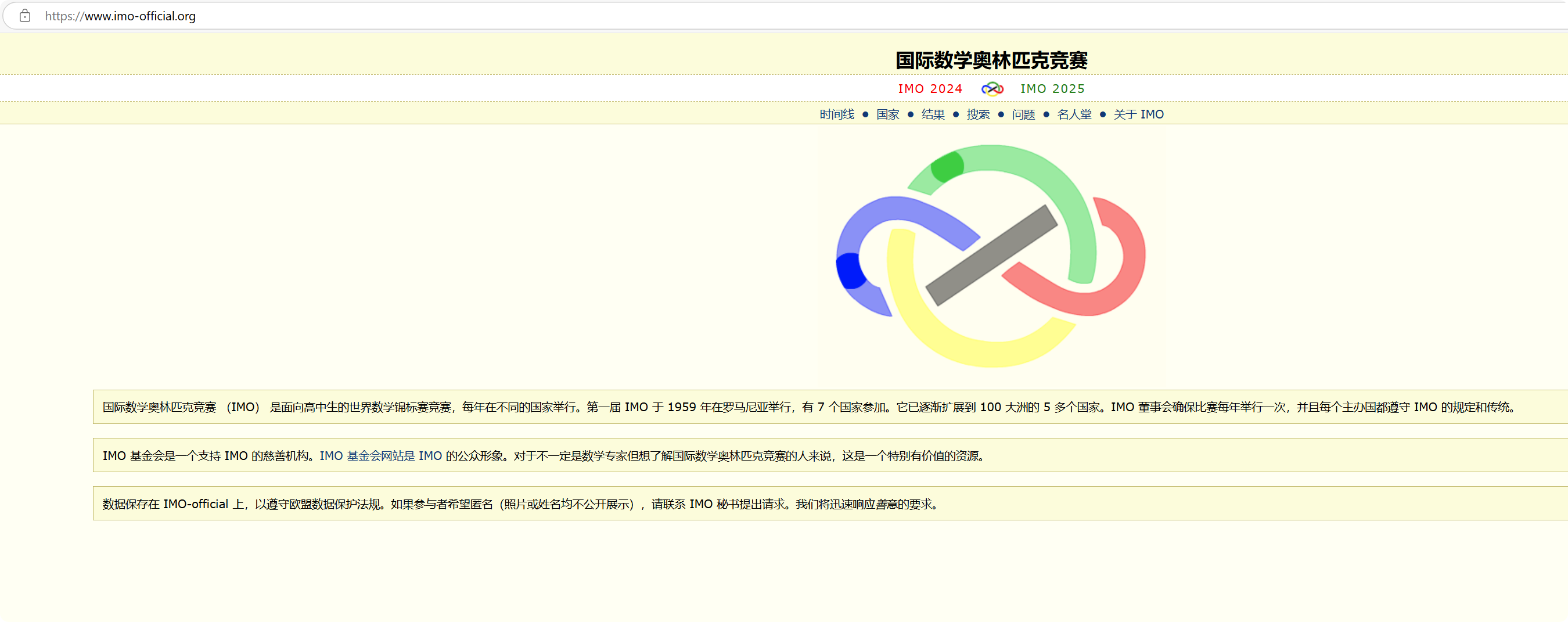Click the browser address bar URL

pyautogui.click(x=121, y=16)
